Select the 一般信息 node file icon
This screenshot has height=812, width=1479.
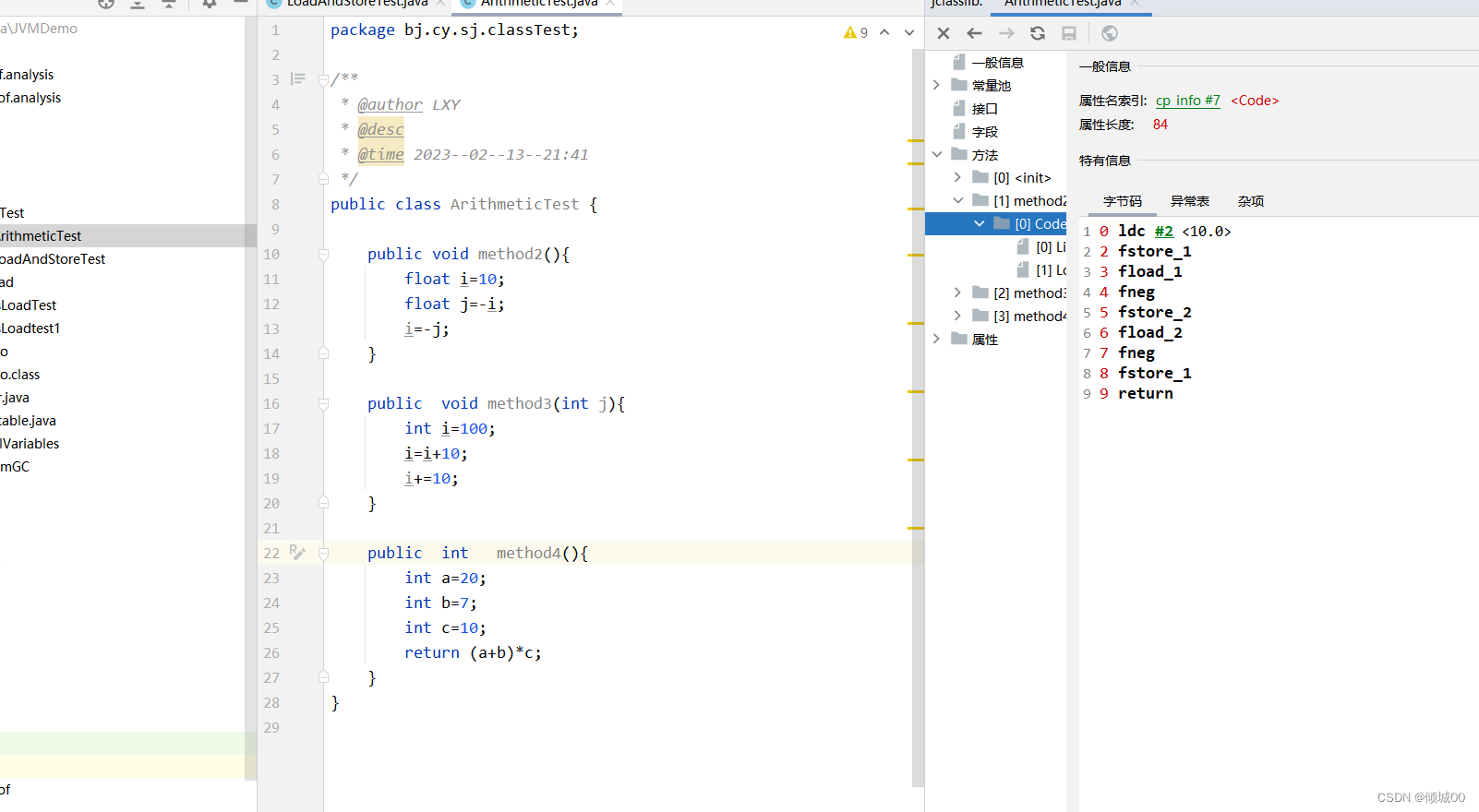(x=959, y=62)
